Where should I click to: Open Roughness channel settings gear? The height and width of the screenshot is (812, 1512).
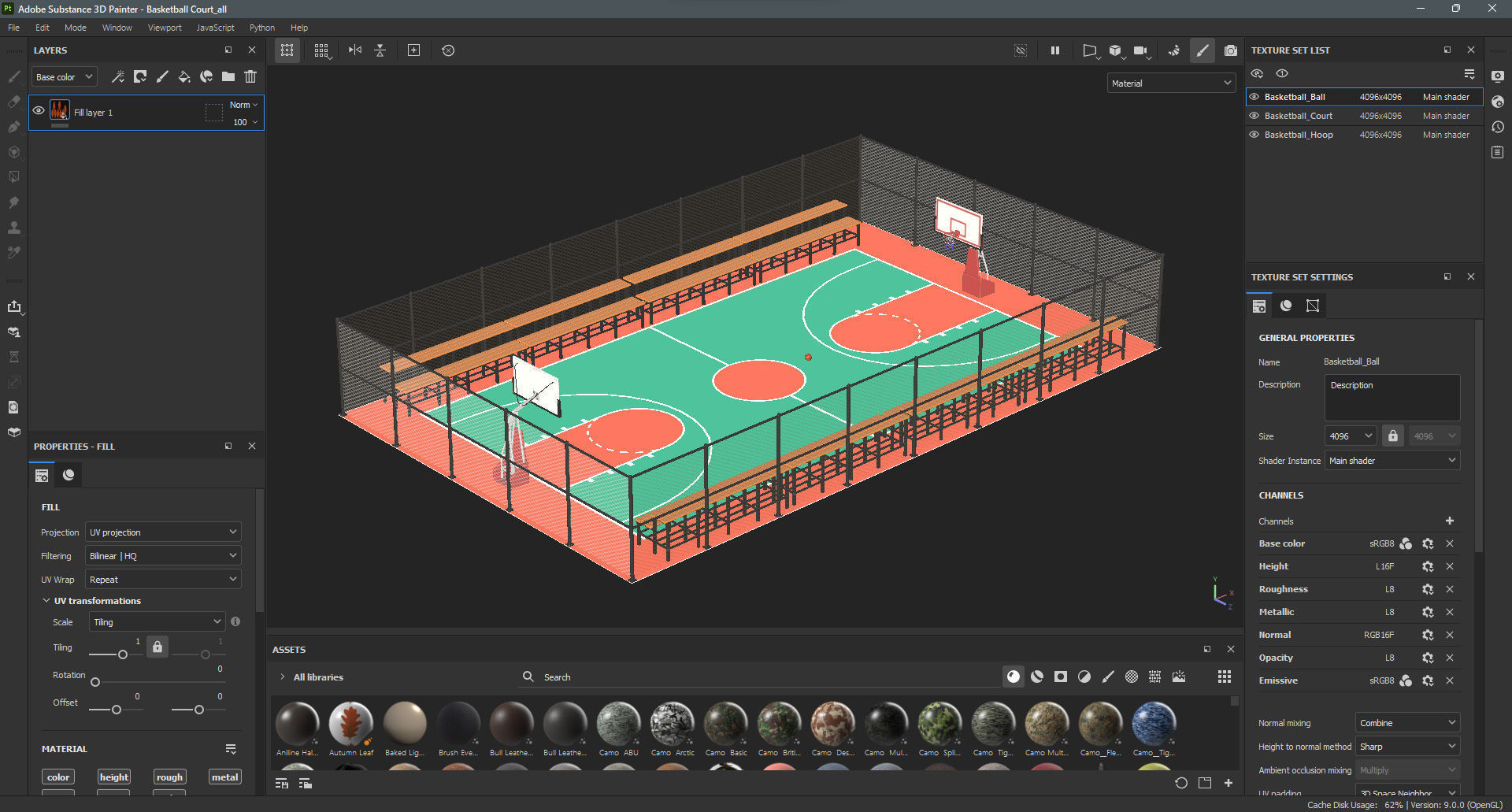coord(1428,589)
